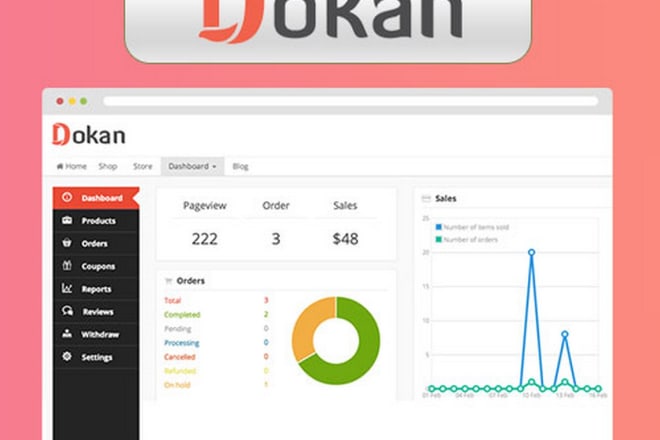Go to Home in the navigation bar
Viewport: 660px width, 440px height.
(x=72, y=166)
